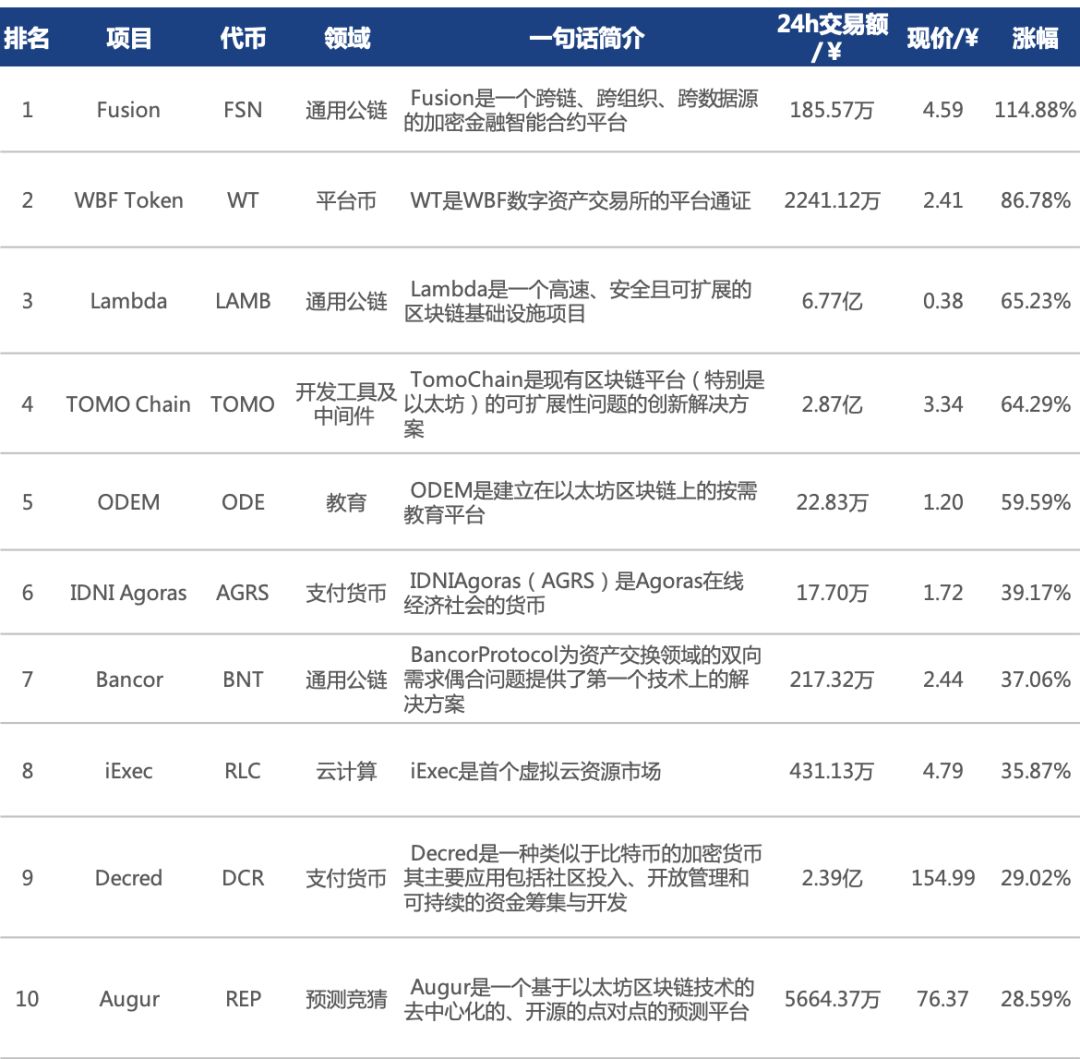Click the LAMB token cell
The height and width of the screenshot is (1059, 1080).
tap(242, 301)
